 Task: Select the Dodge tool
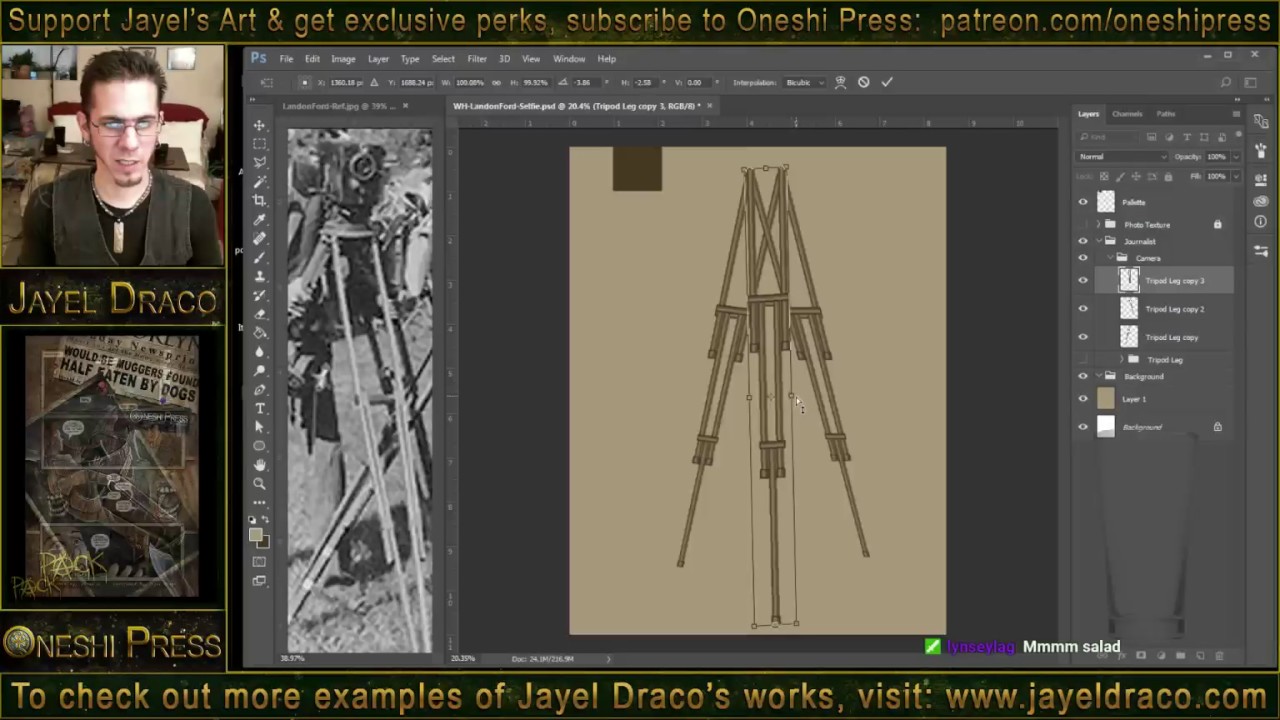pos(259,371)
